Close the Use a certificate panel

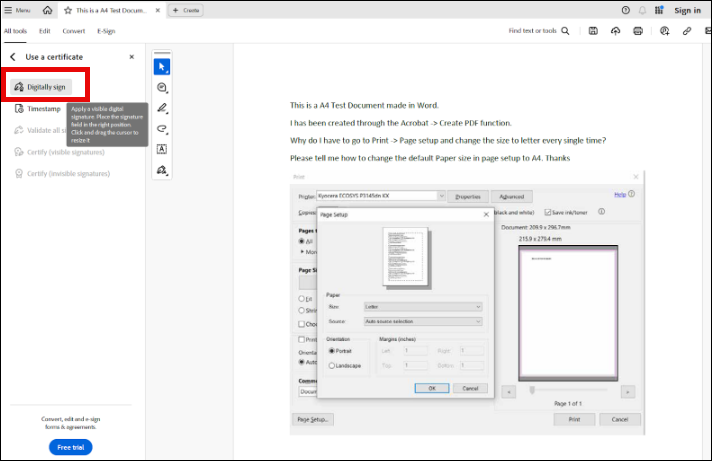(132, 57)
